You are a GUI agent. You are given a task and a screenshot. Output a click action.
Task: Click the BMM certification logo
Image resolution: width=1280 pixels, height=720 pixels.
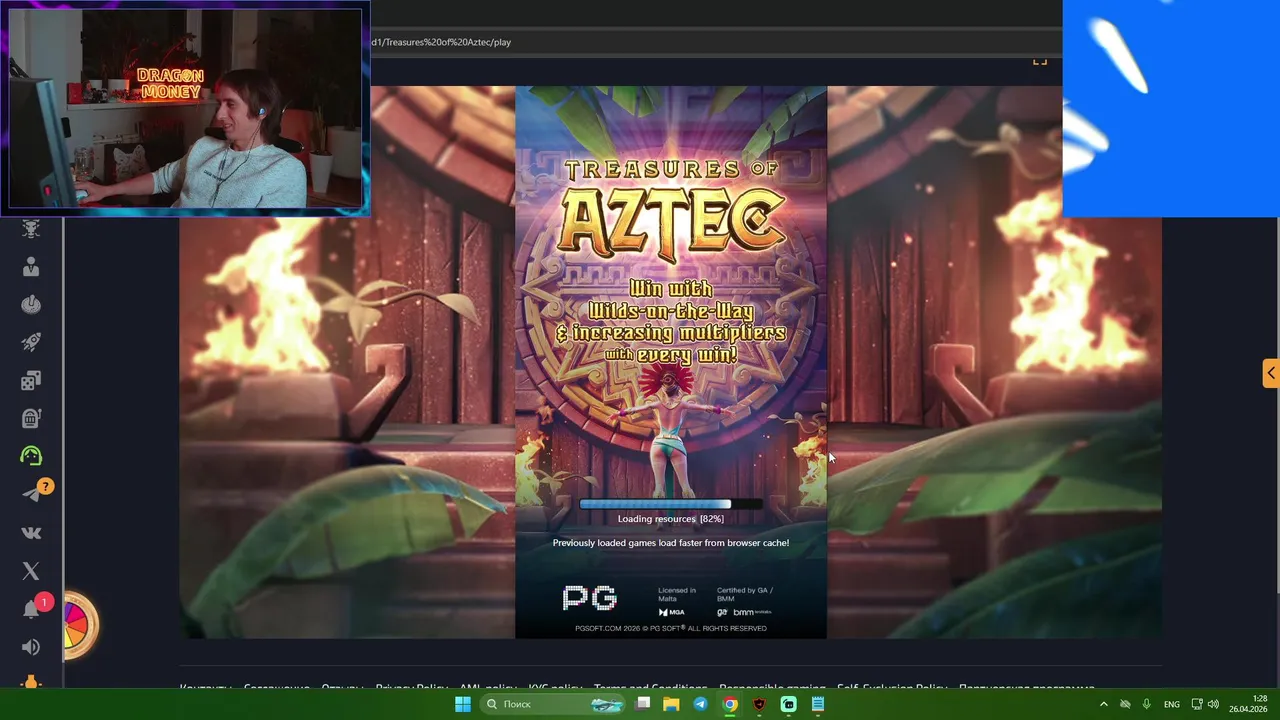752,612
